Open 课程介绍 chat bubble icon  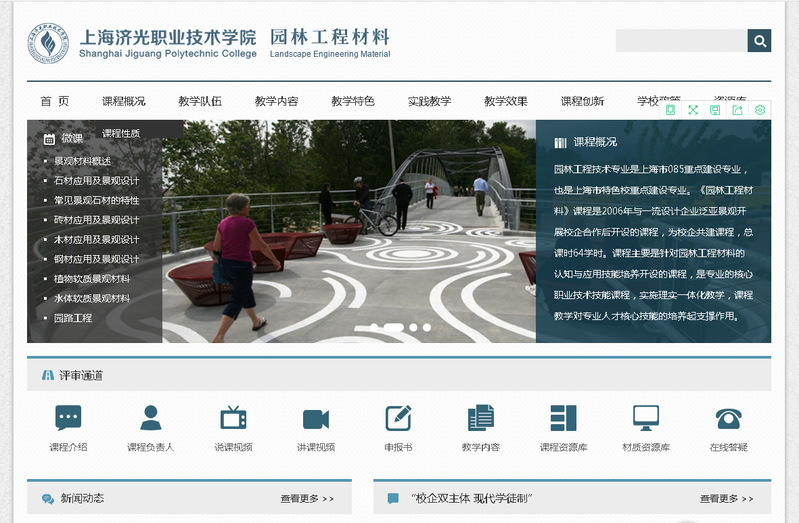pos(68,418)
